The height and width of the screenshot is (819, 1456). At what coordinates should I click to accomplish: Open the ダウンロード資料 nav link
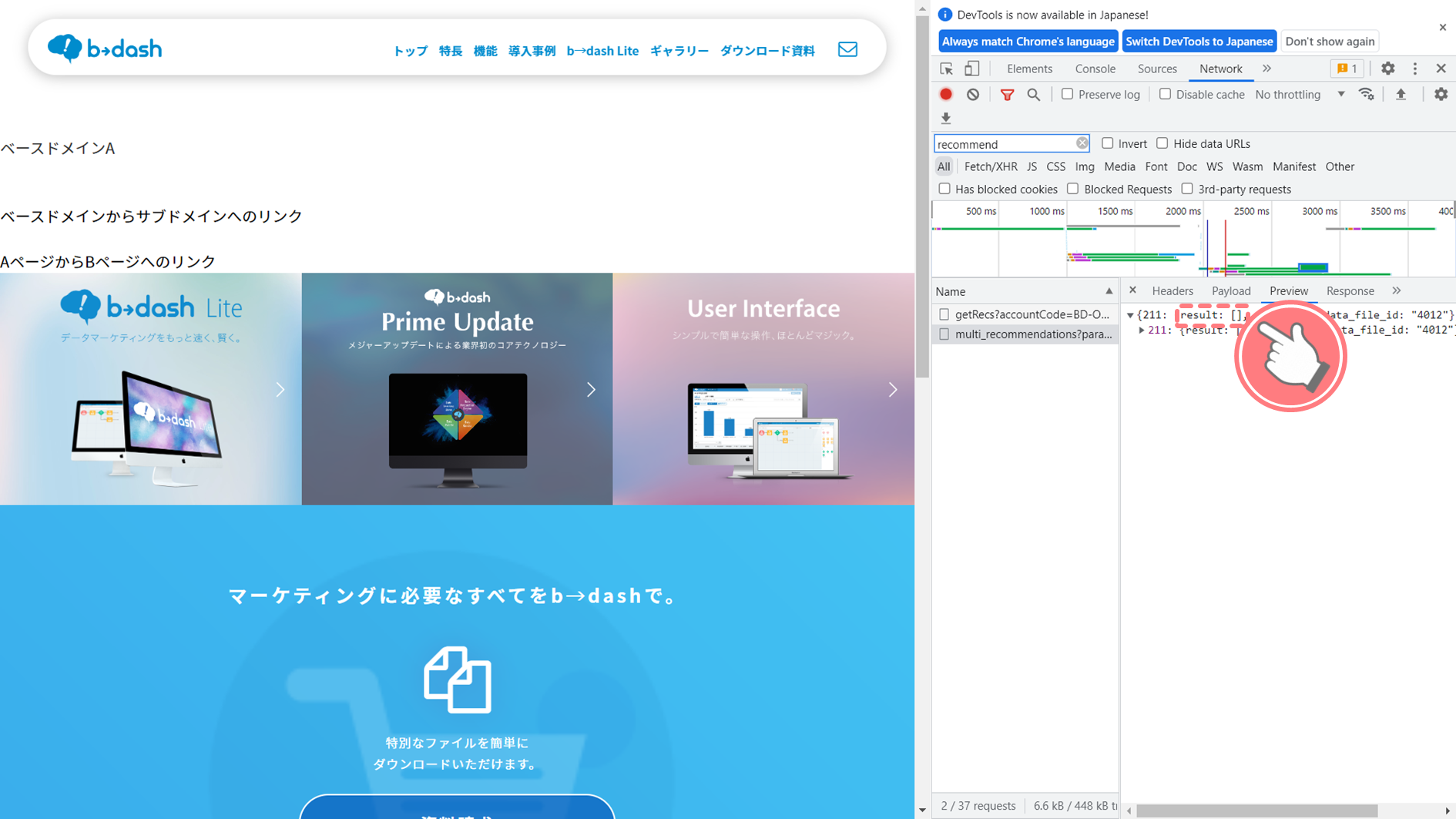(x=767, y=51)
